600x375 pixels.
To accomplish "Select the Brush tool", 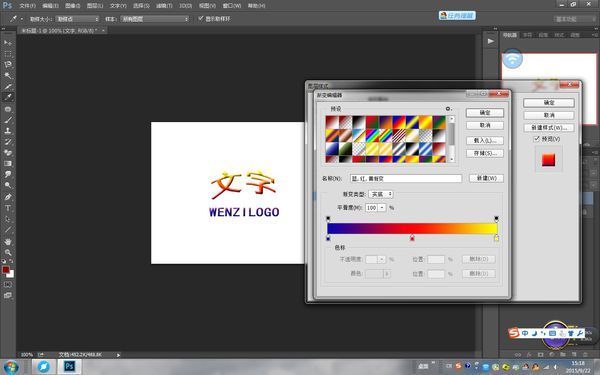I will (8, 120).
